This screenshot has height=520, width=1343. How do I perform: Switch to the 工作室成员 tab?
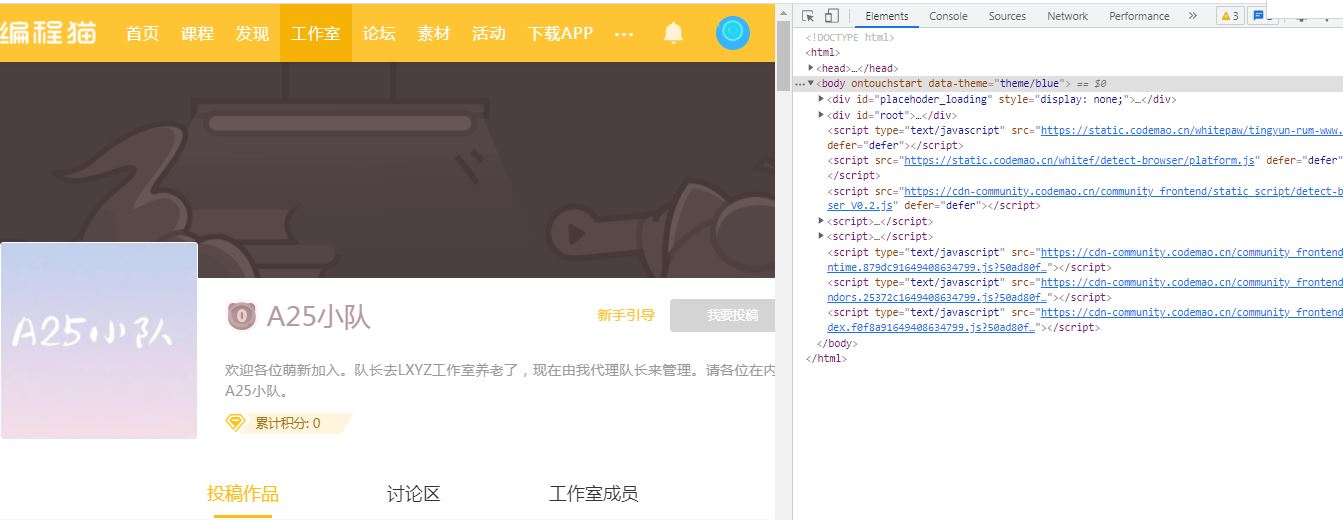(x=593, y=494)
